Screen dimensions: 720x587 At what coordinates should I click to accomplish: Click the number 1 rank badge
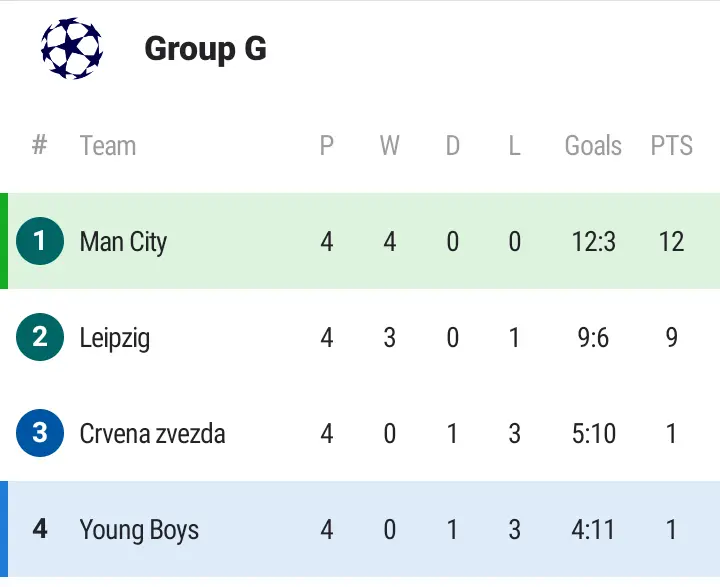pyautogui.click(x=40, y=241)
